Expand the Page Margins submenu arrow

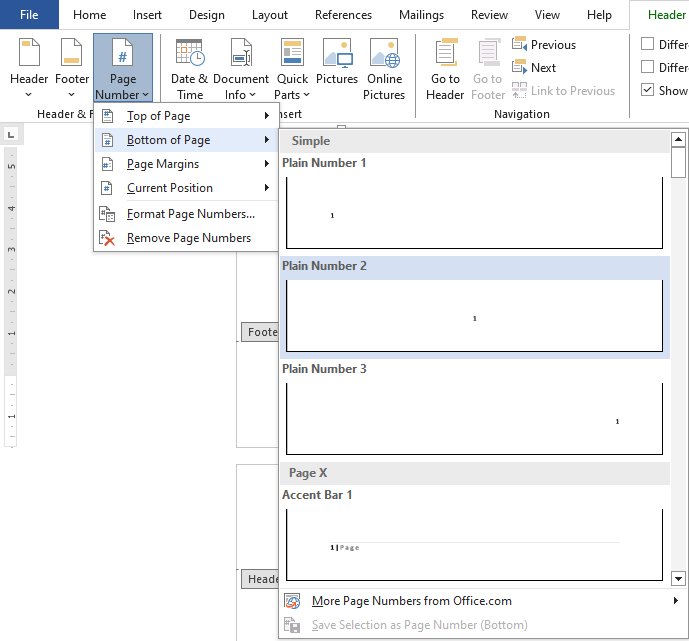267,164
